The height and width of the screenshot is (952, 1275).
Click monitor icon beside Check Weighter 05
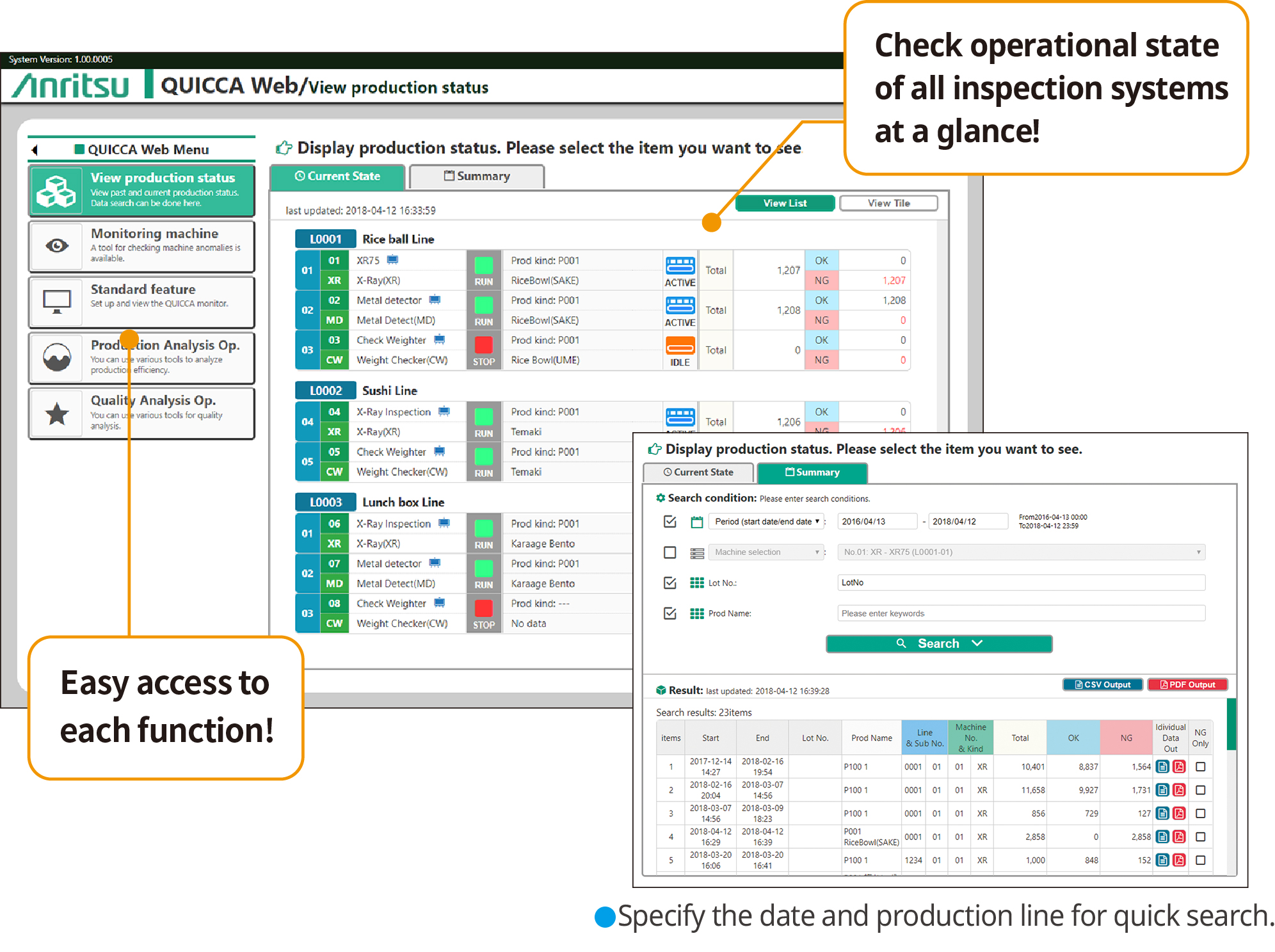439,451
